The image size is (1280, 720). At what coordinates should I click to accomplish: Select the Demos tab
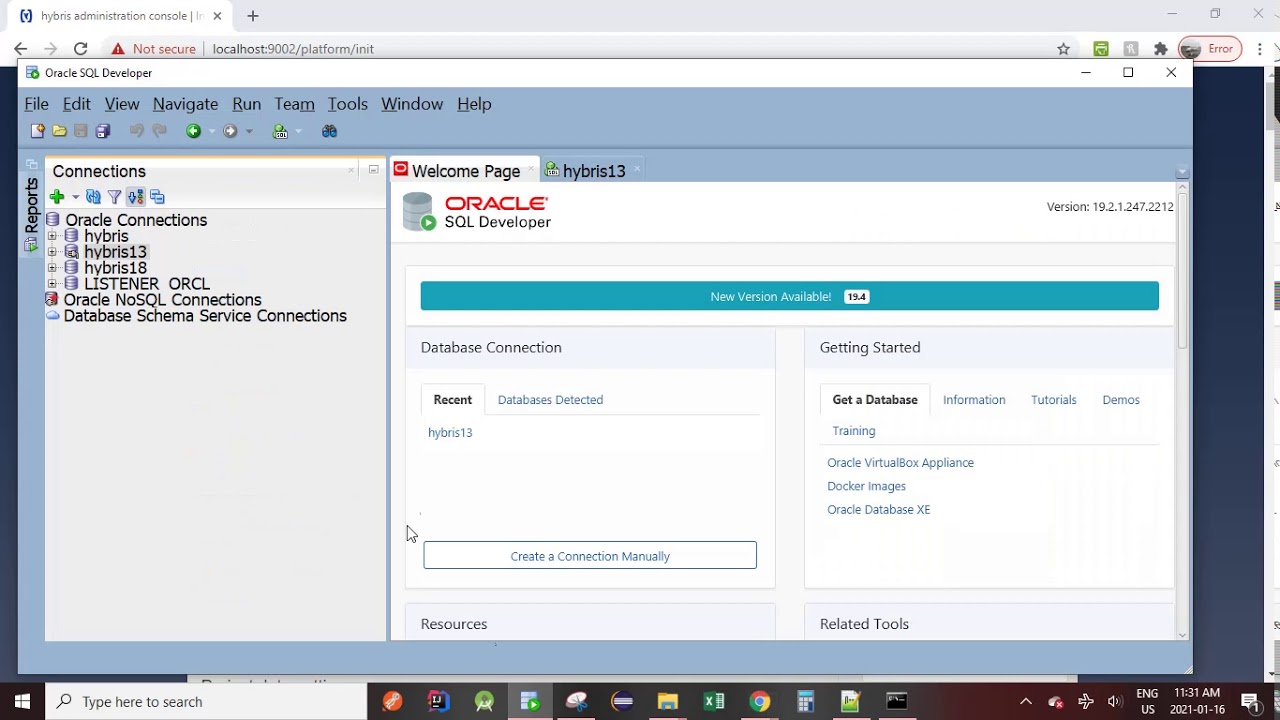coord(1121,399)
